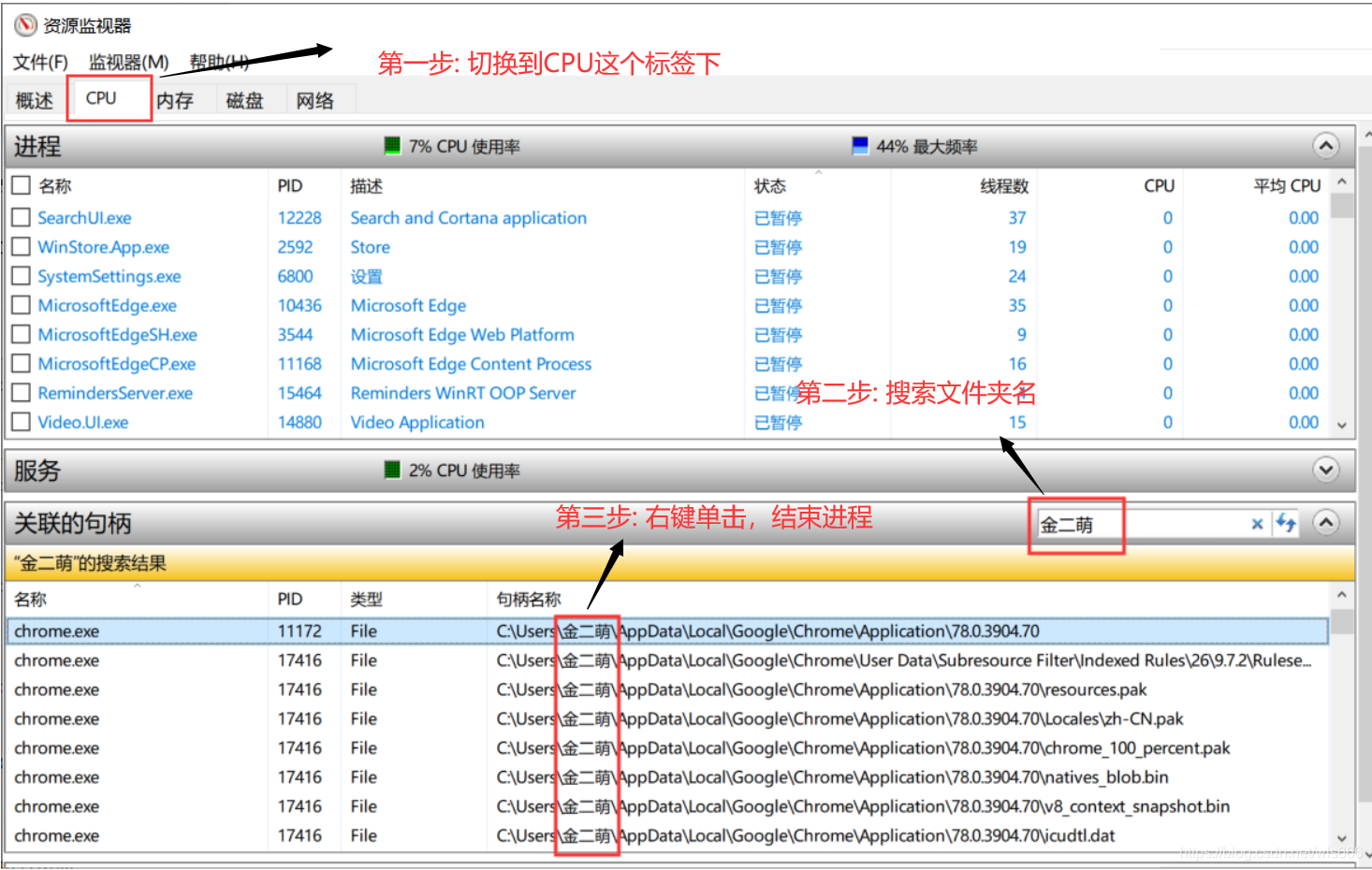Viewport: 1372px width, 870px height.
Task: Select the chrome.exe handle row with PID 11172
Action: 667,631
